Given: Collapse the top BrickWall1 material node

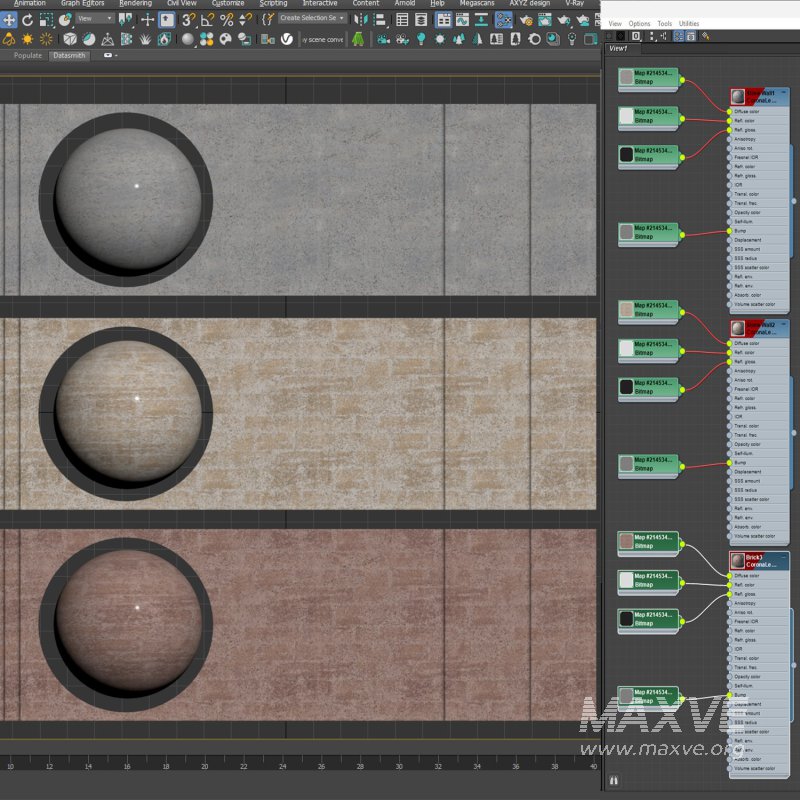Looking at the screenshot, I should (783, 93).
